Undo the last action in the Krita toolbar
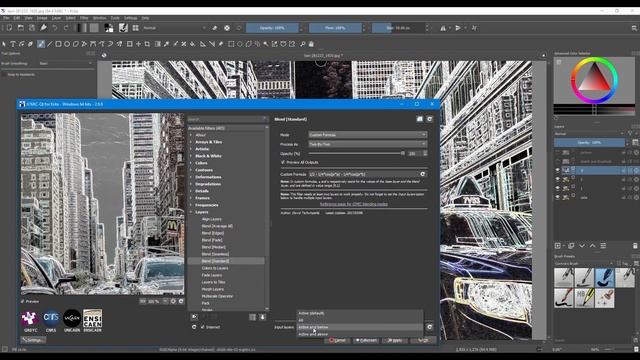 click(55, 28)
